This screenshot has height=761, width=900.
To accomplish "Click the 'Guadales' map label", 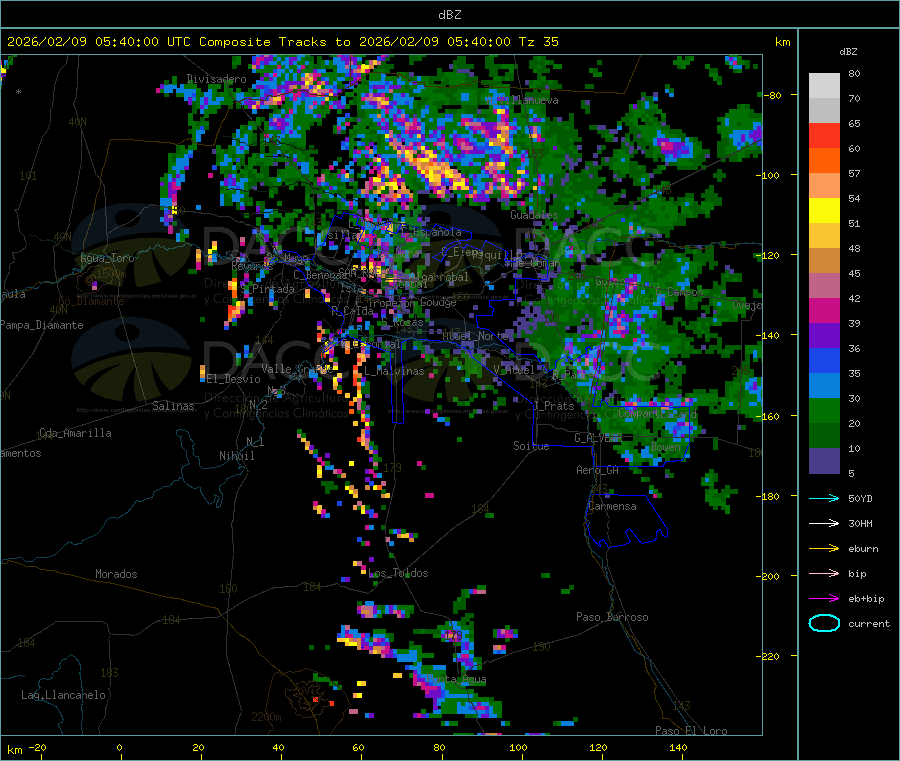I will (534, 215).
